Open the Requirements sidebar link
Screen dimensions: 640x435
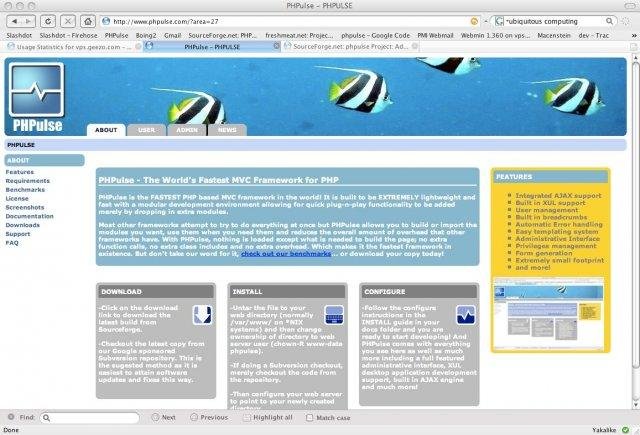[x=27, y=181]
